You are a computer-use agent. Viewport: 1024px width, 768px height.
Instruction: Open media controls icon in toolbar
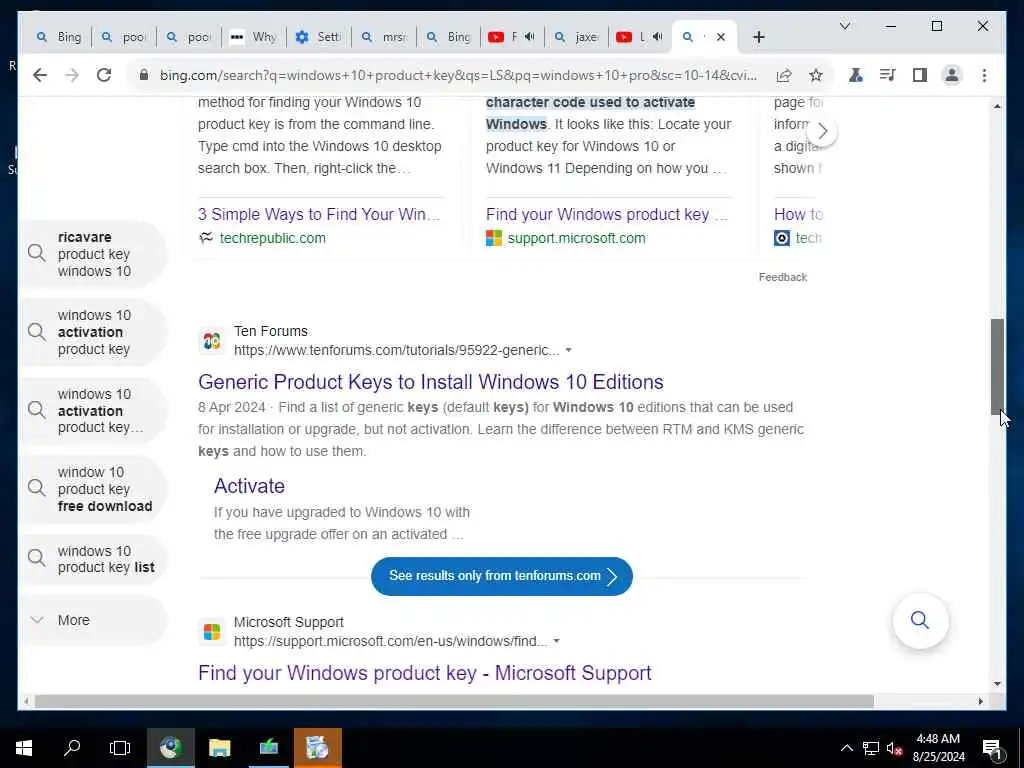click(888, 75)
